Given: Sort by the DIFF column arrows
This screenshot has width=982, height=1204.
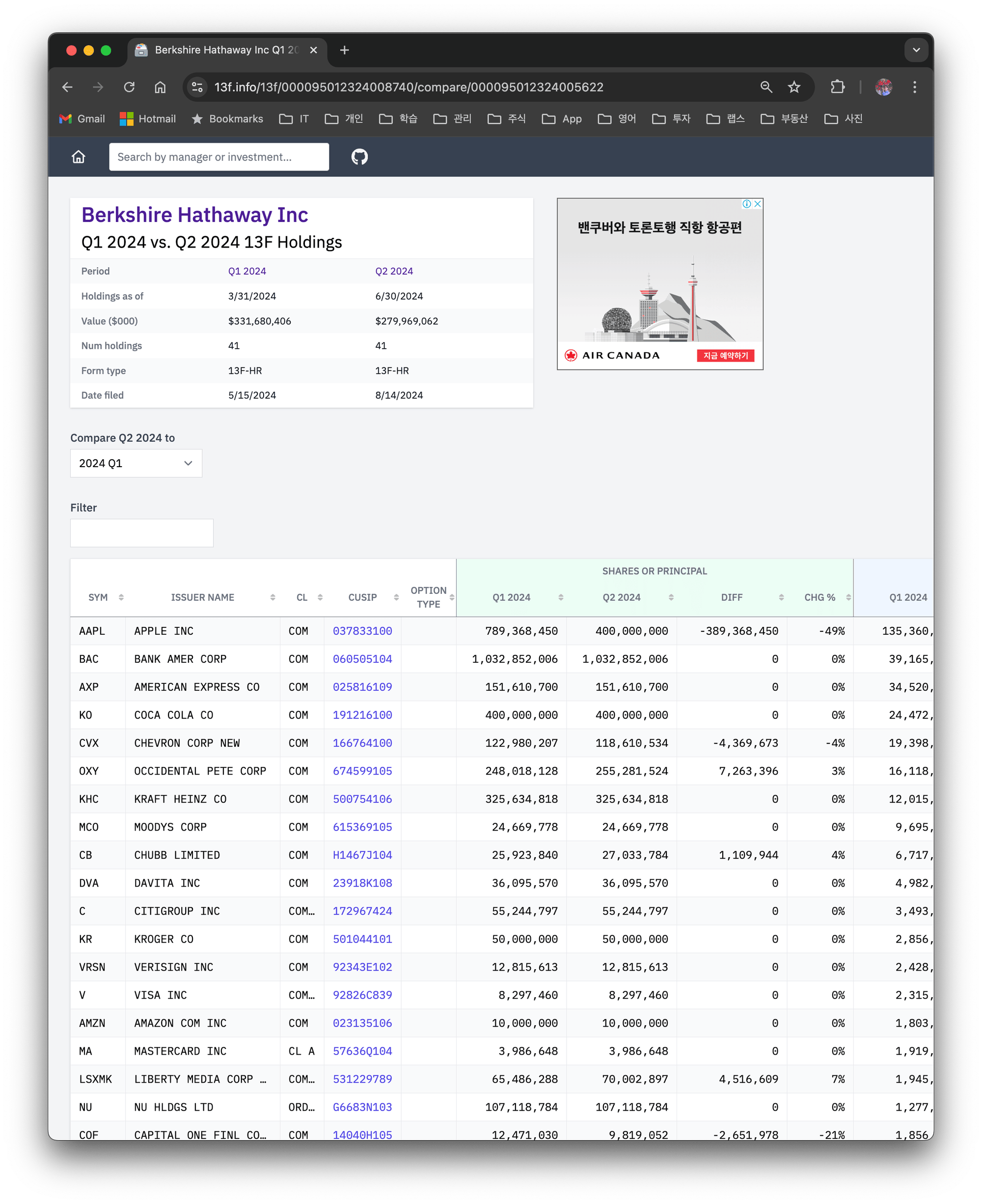Looking at the screenshot, I should [781, 597].
